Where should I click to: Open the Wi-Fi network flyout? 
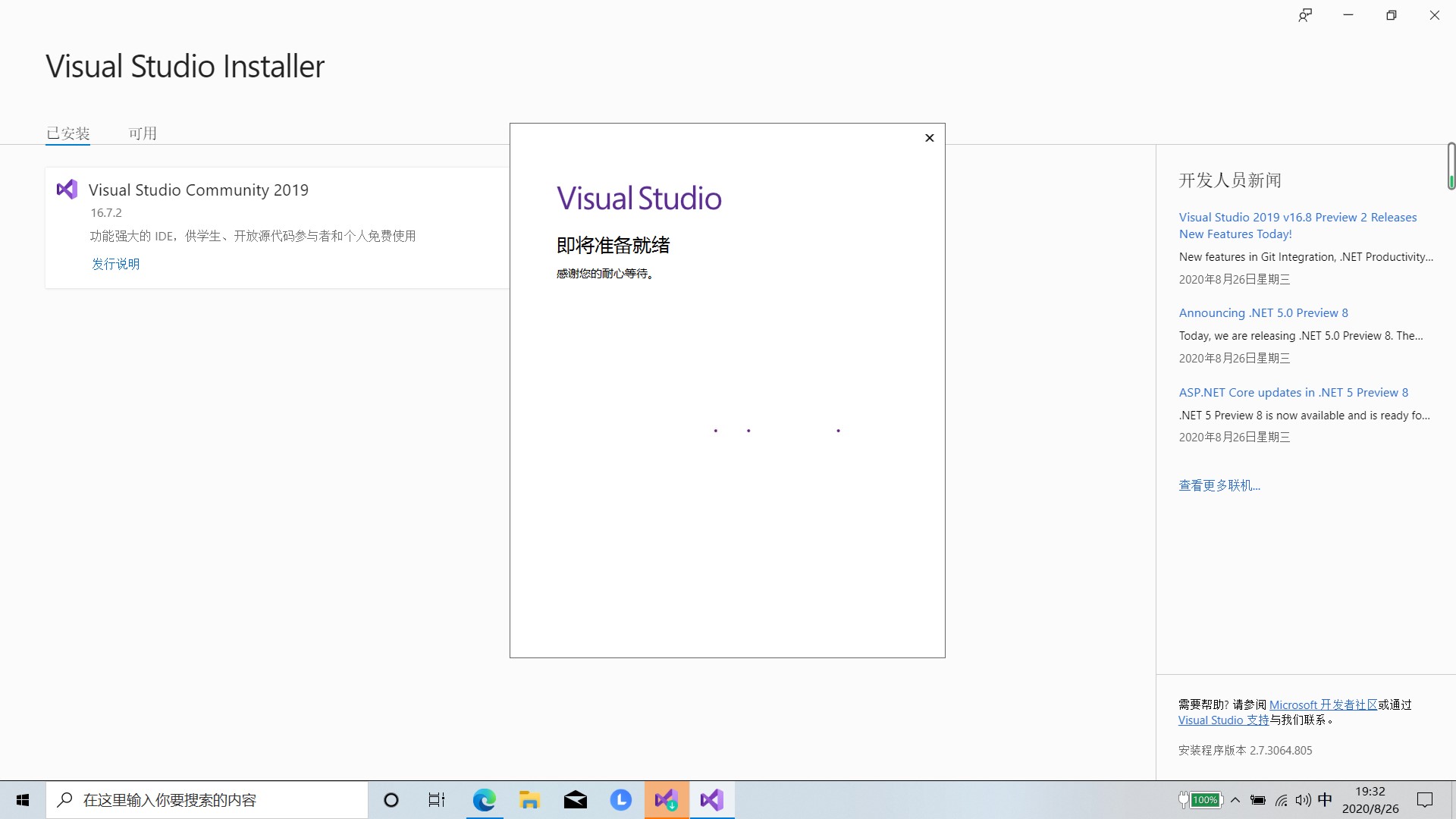(x=1282, y=800)
